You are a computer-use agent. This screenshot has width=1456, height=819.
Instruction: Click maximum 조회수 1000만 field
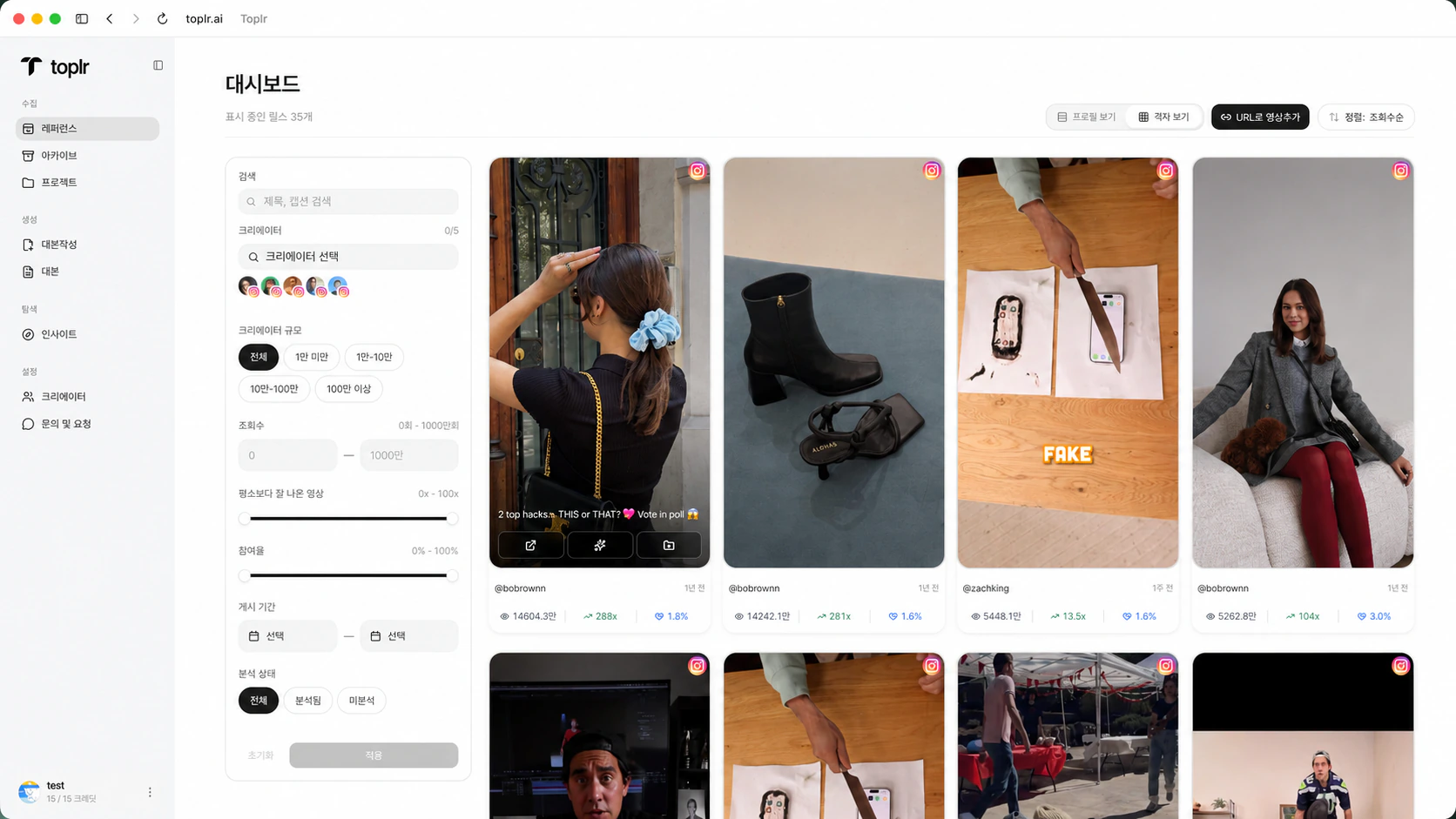pyautogui.click(x=409, y=455)
